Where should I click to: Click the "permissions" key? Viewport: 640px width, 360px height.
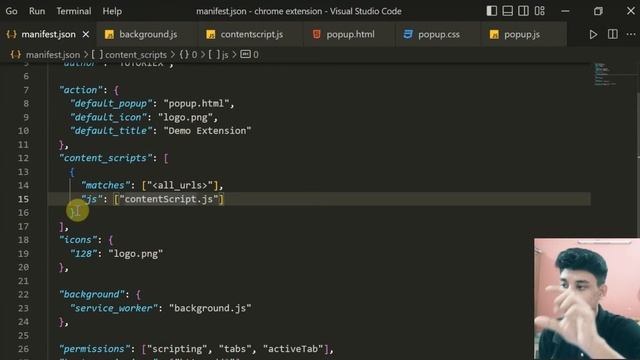[95, 349]
